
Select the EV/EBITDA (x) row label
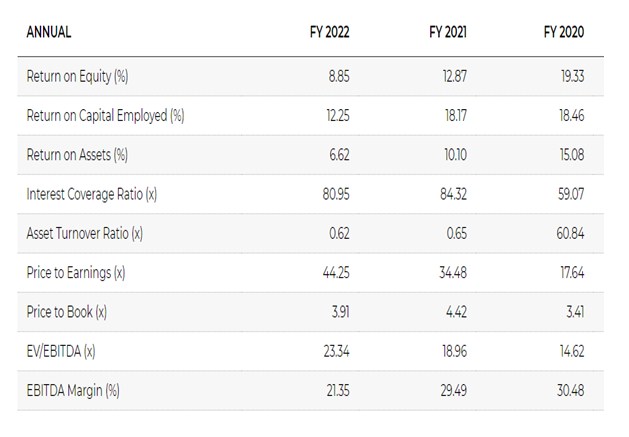[63, 351]
